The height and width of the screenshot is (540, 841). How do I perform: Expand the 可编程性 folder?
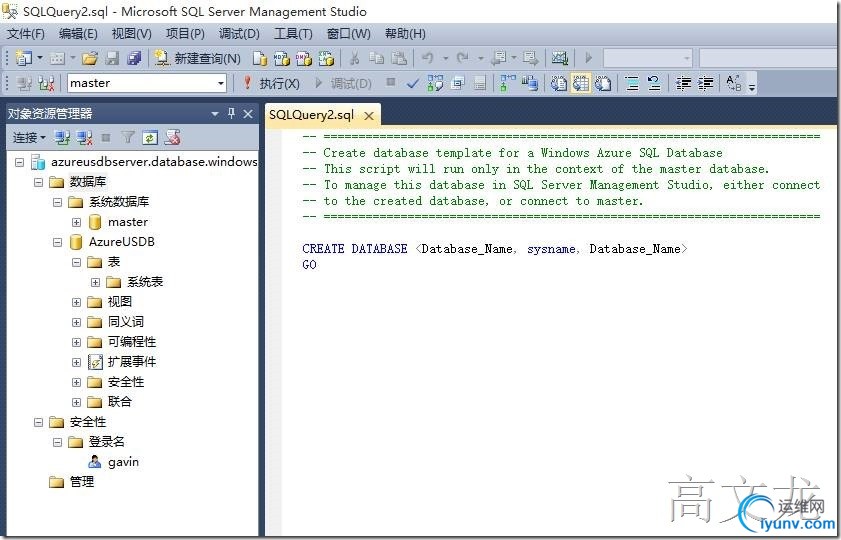(x=77, y=342)
